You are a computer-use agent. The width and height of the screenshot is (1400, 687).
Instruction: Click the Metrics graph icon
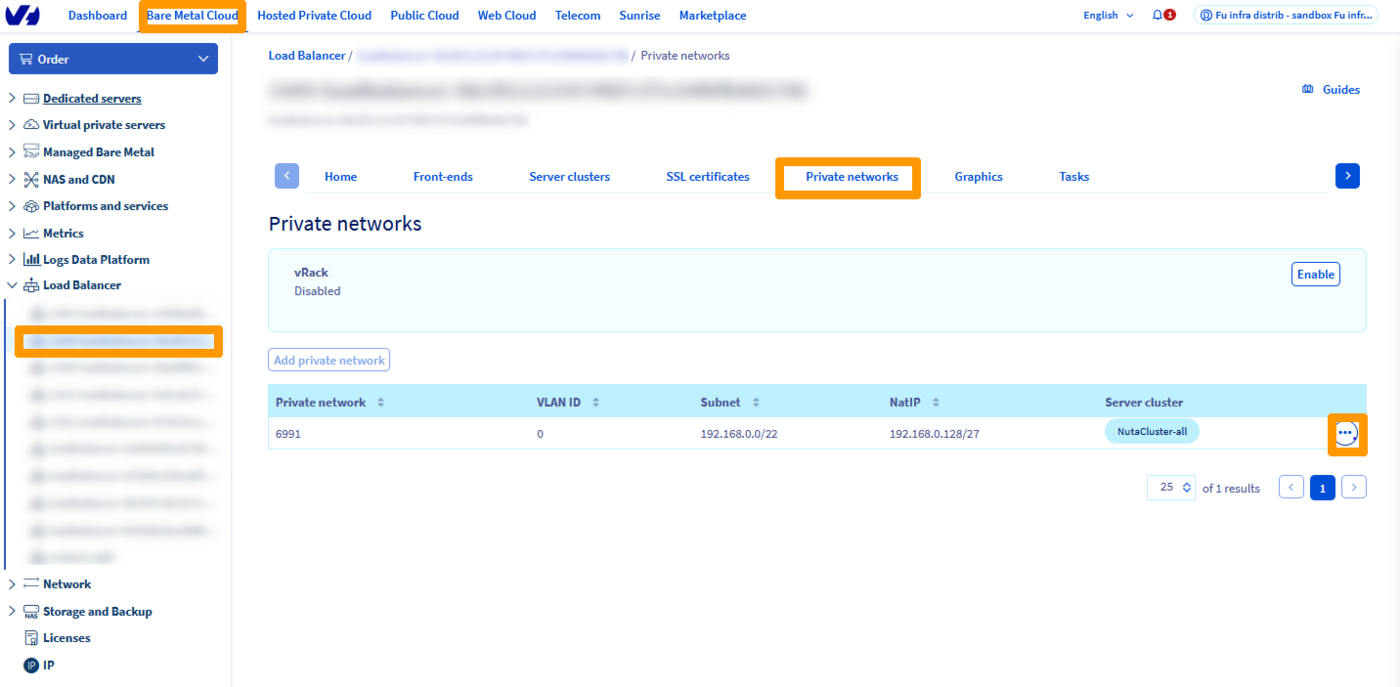click(x=33, y=232)
